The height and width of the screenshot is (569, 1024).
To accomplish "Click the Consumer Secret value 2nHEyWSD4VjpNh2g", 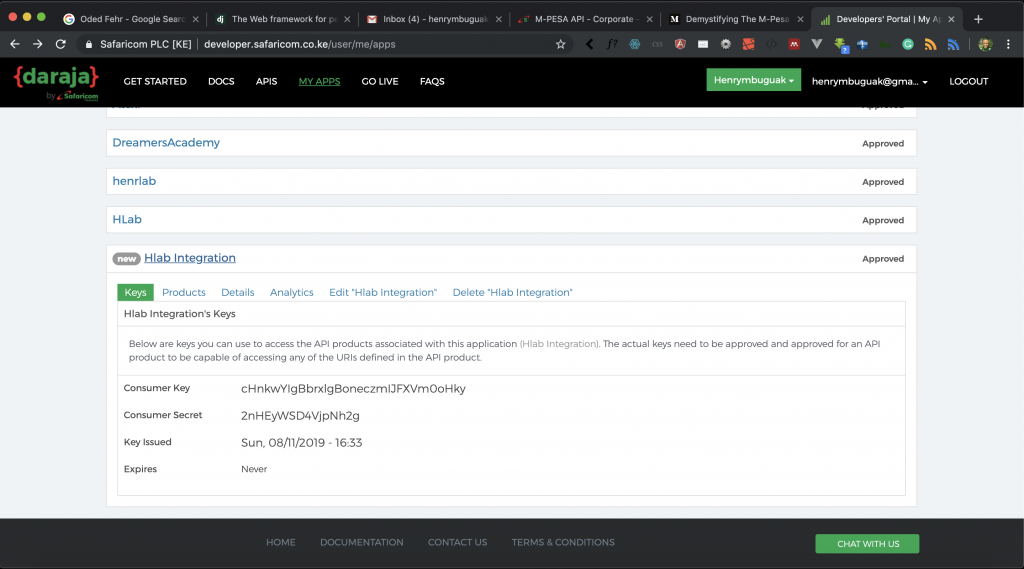I will pos(300,415).
